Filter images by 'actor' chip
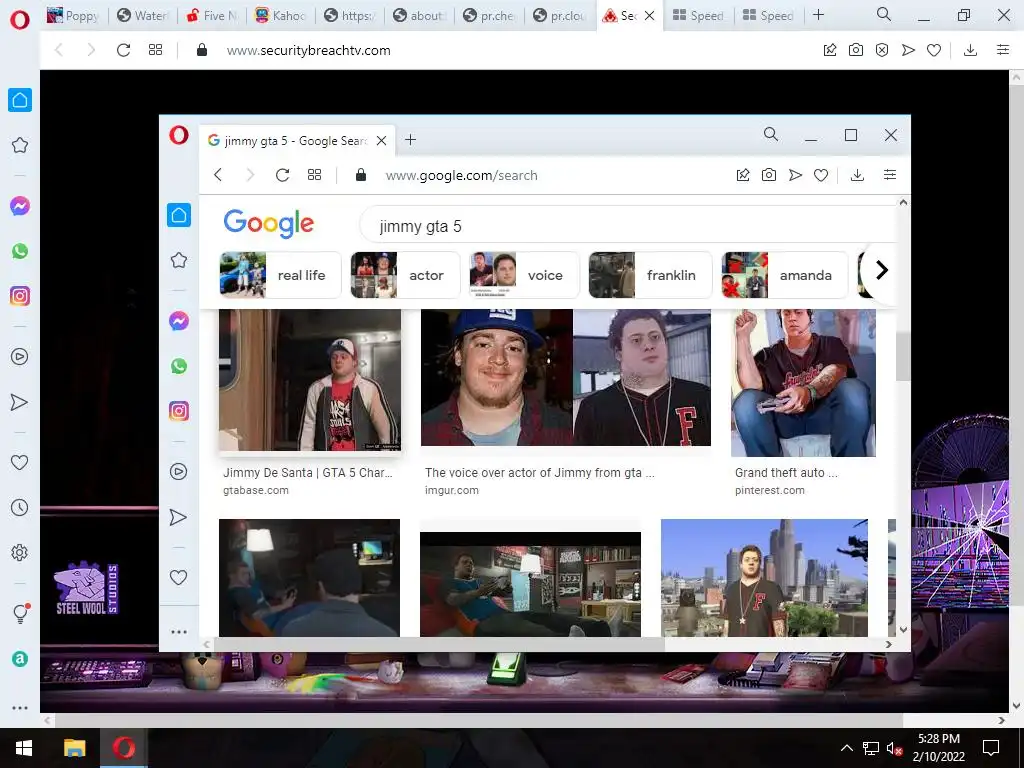The width and height of the screenshot is (1024, 768). pos(406,275)
